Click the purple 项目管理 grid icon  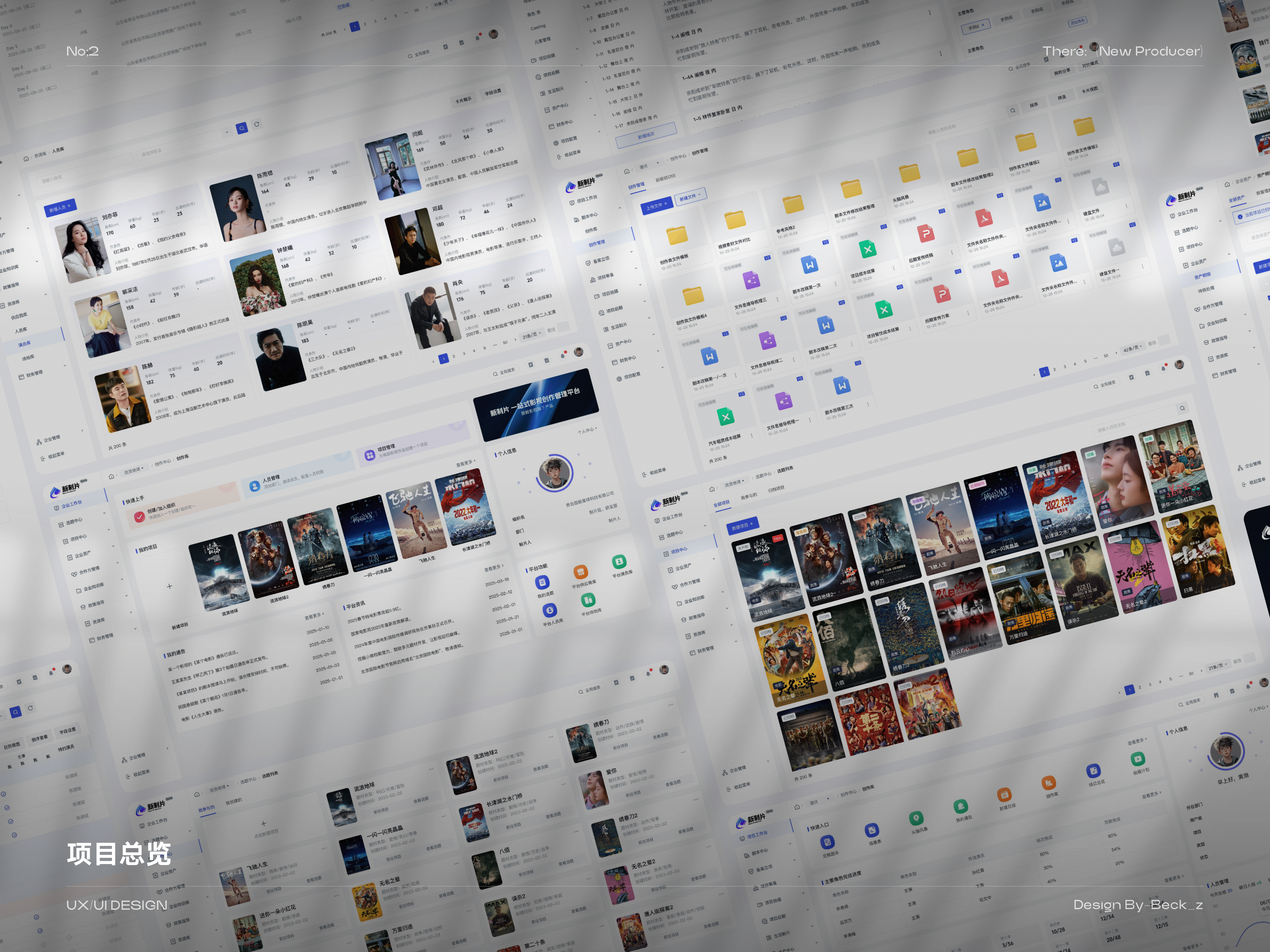(x=370, y=456)
